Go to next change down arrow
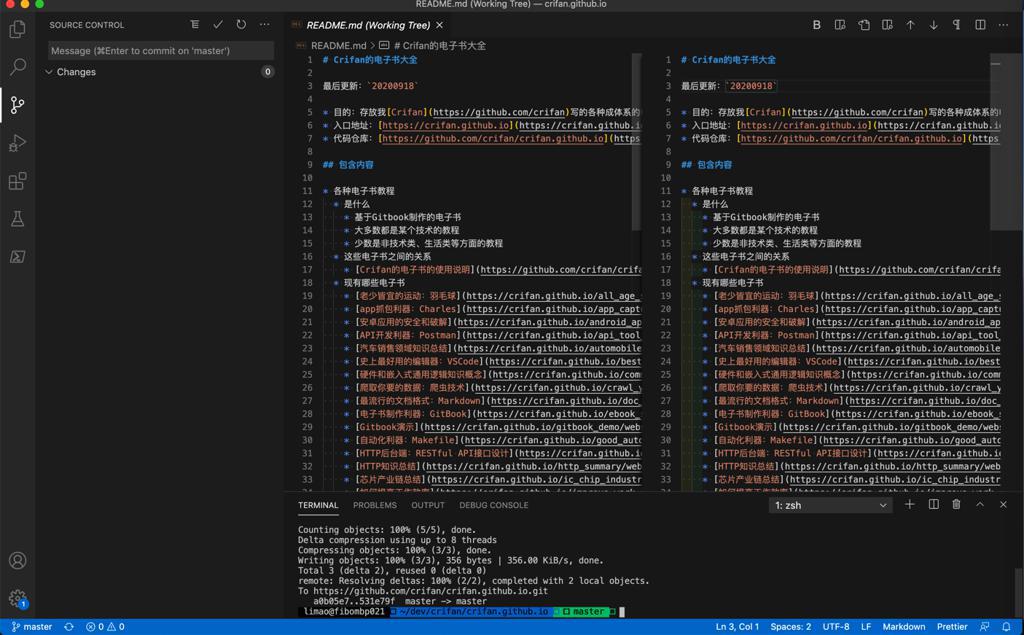 (933, 25)
